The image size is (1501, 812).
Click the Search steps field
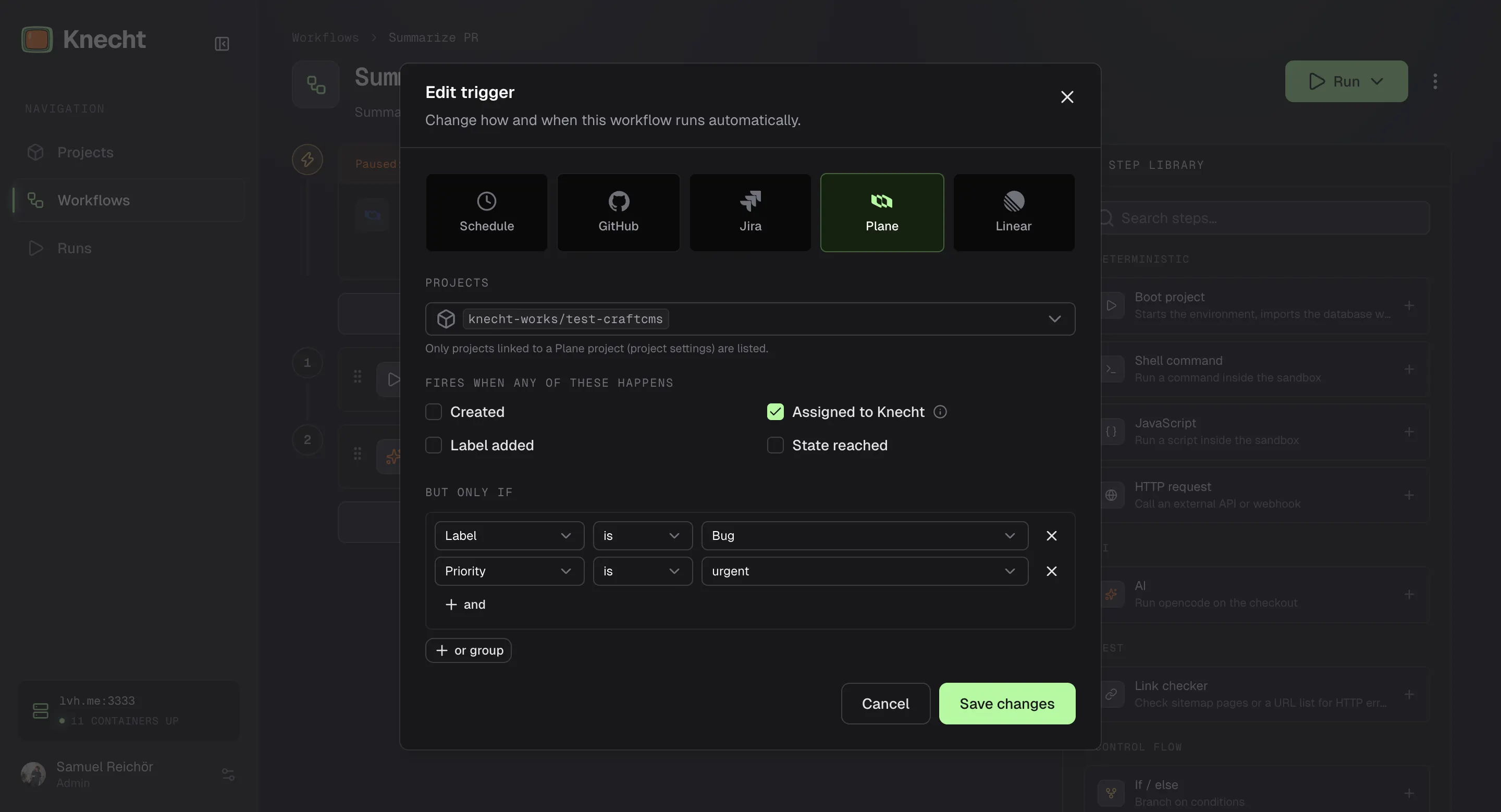pyautogui.click(x=1264, y=218)
